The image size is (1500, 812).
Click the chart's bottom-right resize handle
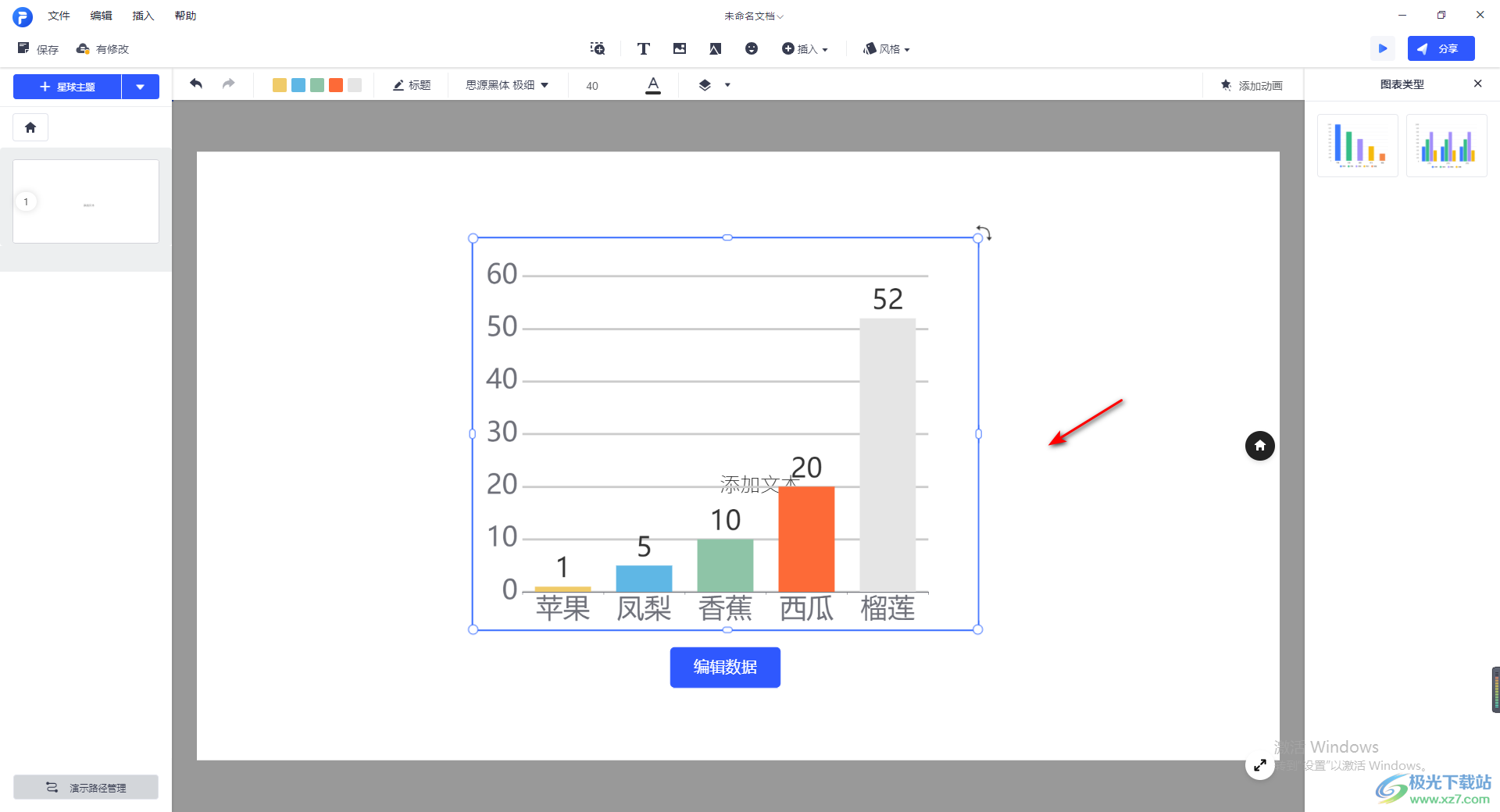coord(978,629)
